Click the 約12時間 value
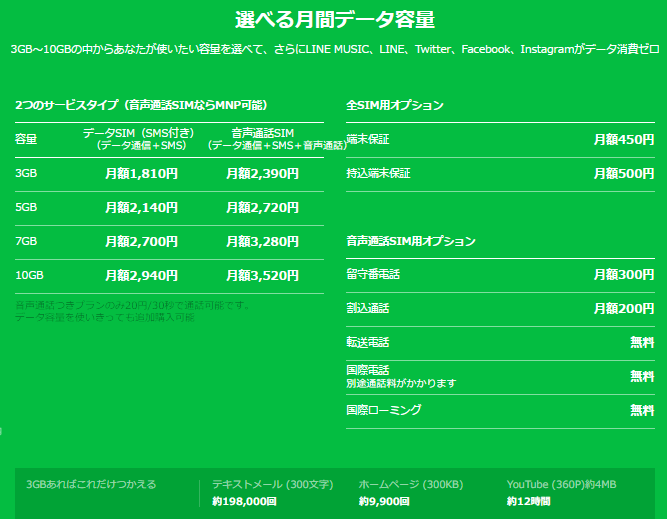 click(528, 502)
